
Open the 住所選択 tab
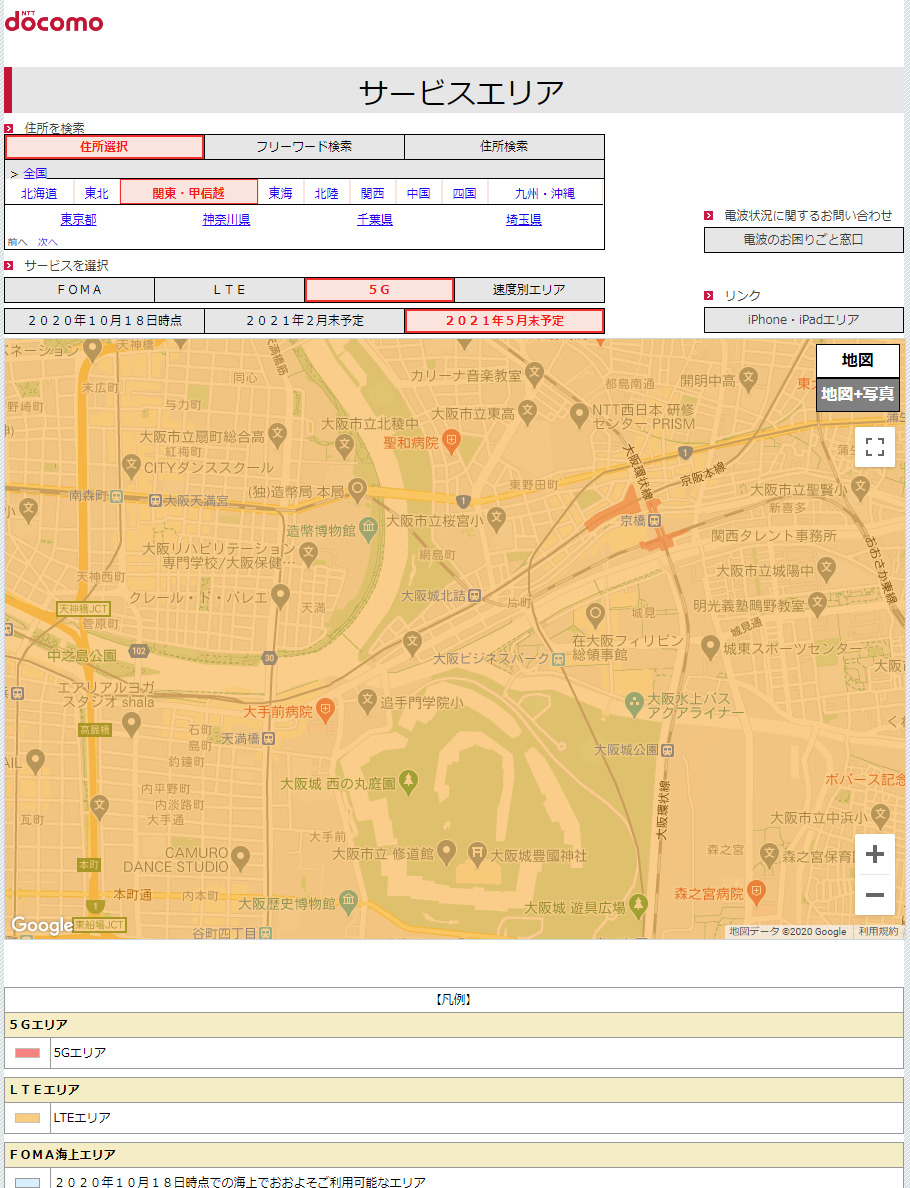tap(105, 147)
